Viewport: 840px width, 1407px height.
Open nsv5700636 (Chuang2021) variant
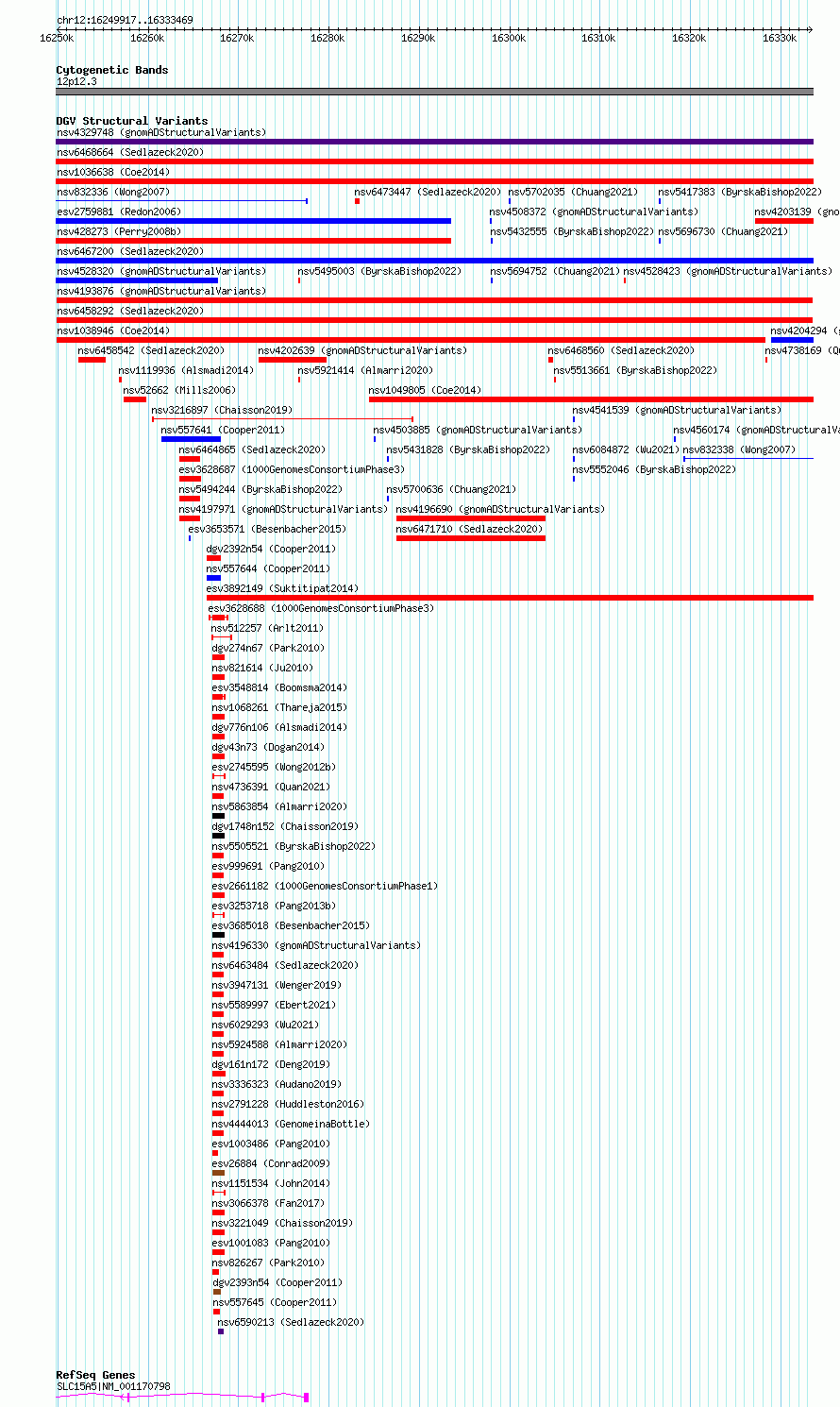click(x=451, y=489)
